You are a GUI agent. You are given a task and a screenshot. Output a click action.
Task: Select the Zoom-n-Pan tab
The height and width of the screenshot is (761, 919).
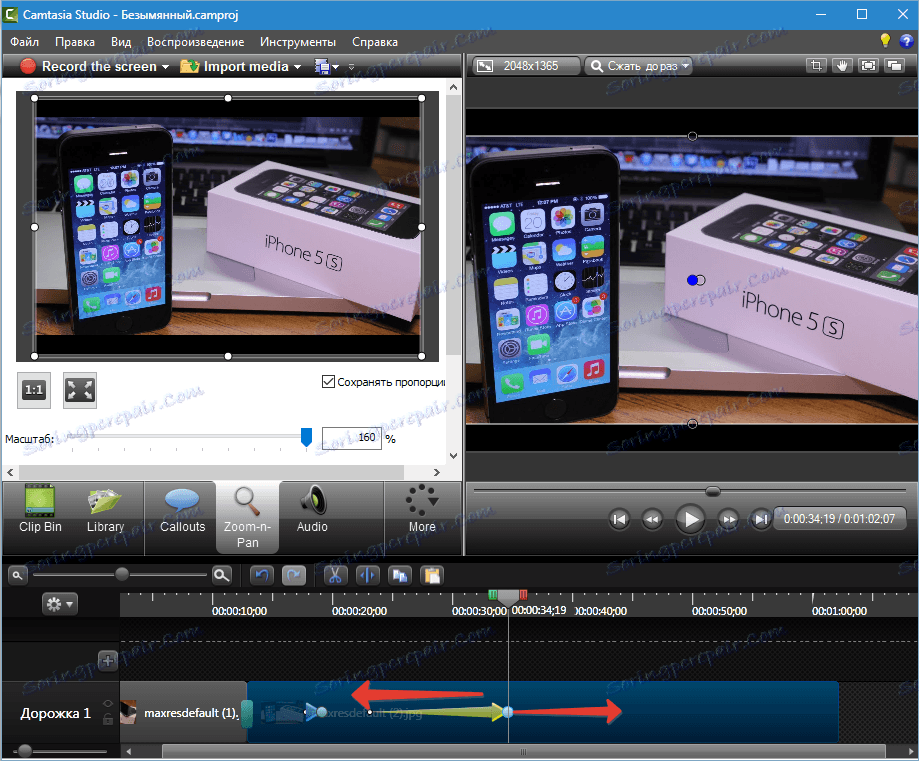pos(247,517)
